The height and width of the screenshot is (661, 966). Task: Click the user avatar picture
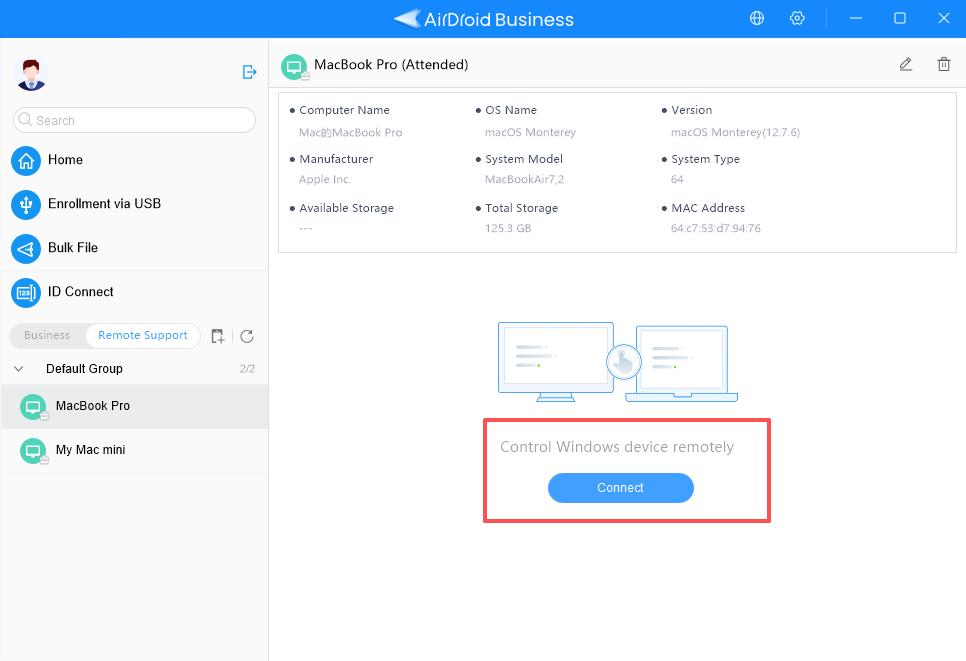tap(31, 74)
